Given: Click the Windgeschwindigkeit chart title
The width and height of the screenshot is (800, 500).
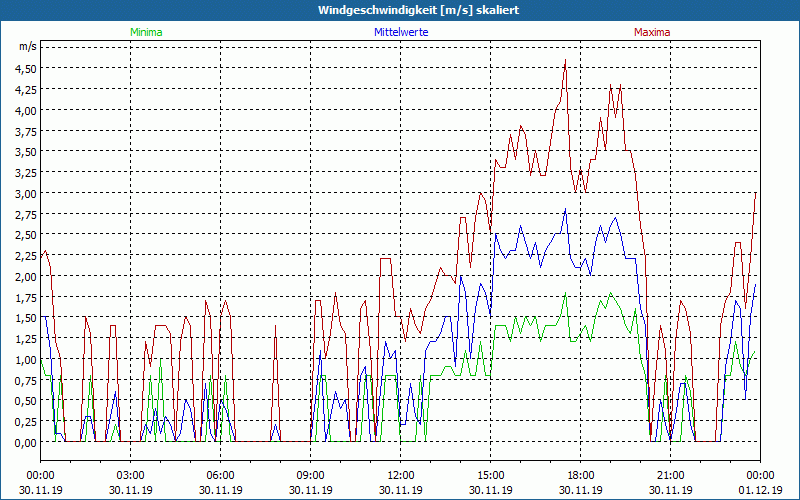Looking at the screenshot, I should 418,10.
